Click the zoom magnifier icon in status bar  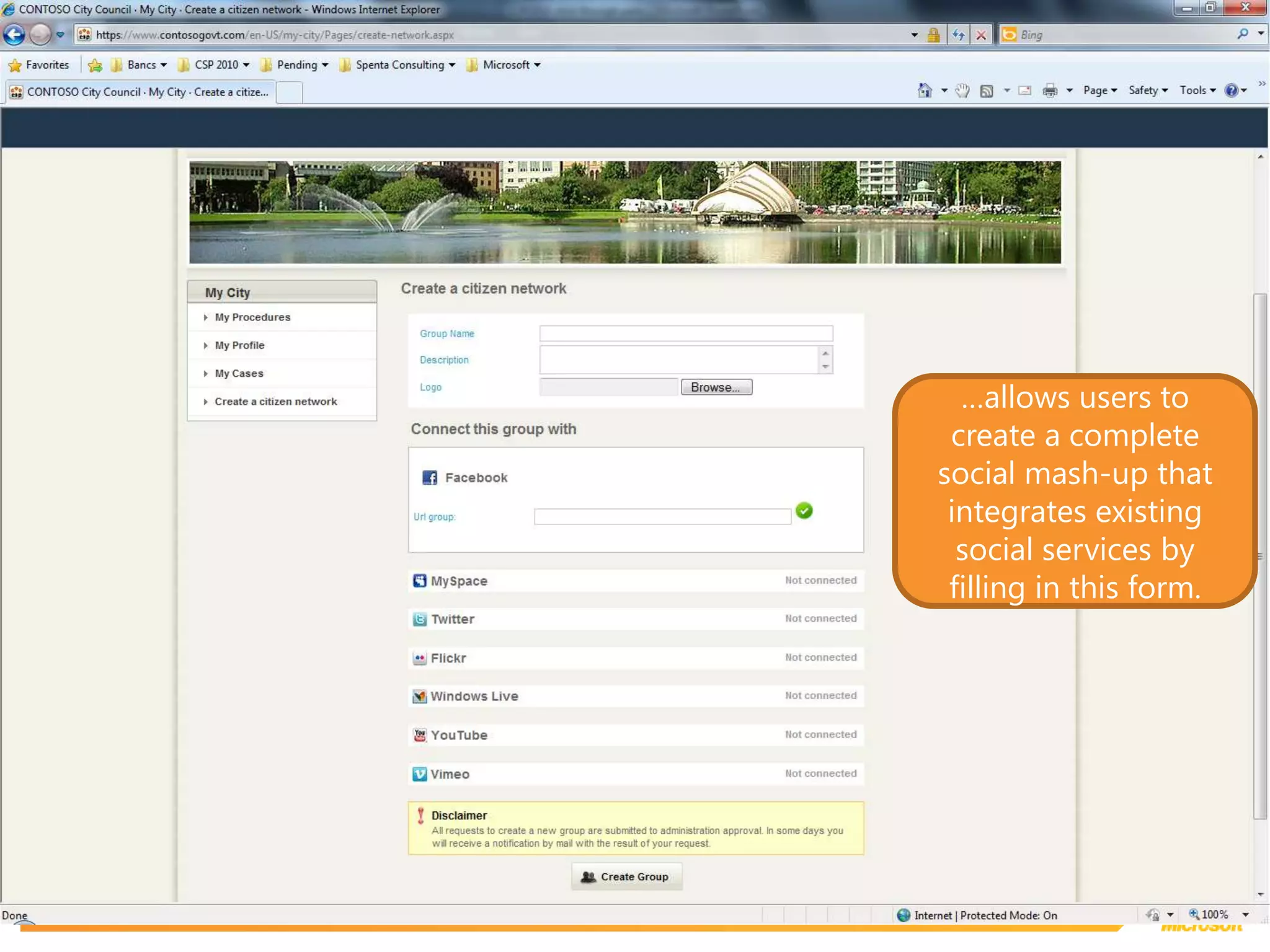pos(1193,914)
